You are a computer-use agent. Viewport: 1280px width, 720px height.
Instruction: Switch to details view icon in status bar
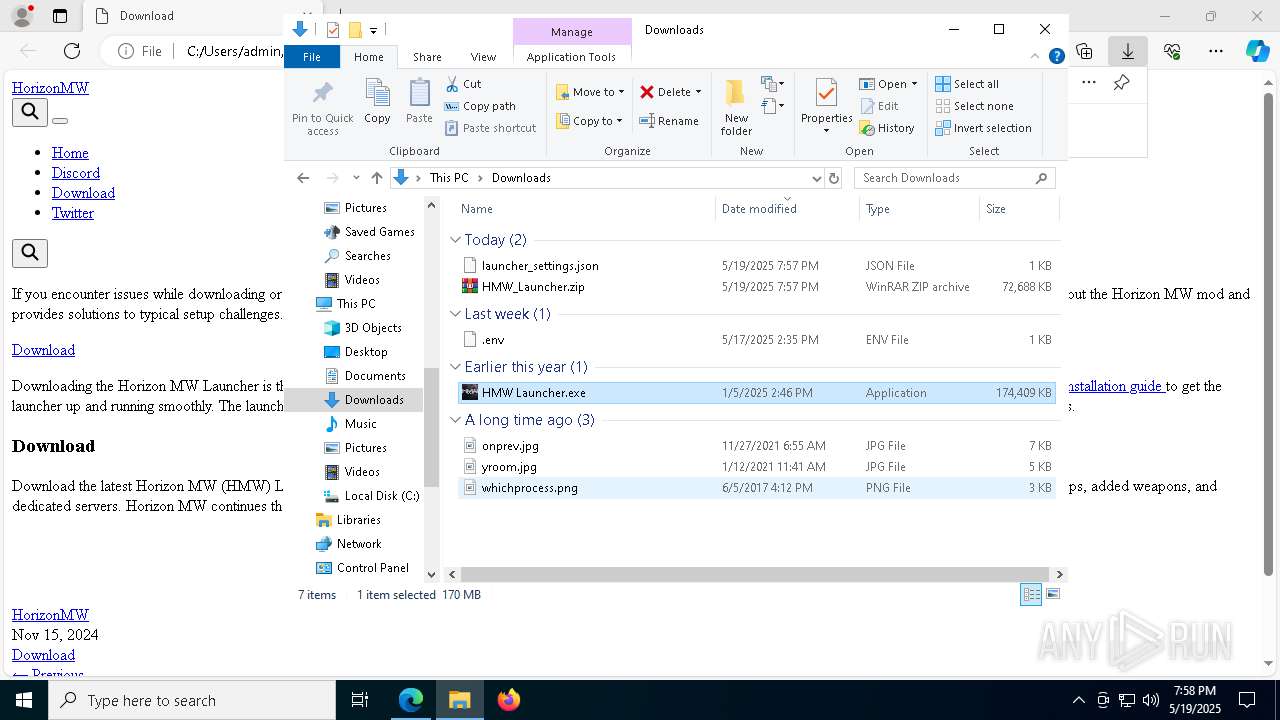[1031, 594]
